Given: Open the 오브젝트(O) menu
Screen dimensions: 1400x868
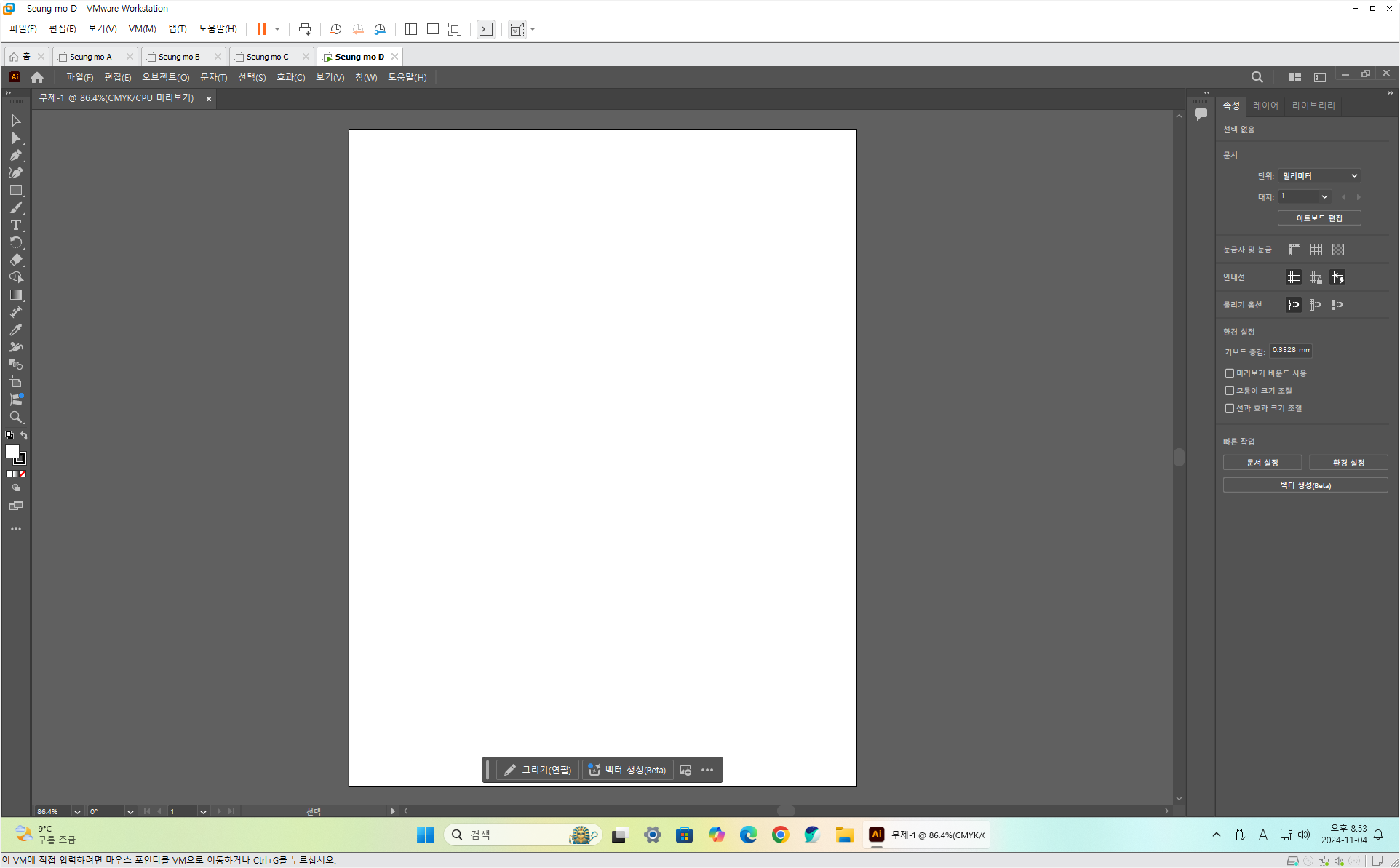Looking at the screenshot, I should (x=165, y=77).
